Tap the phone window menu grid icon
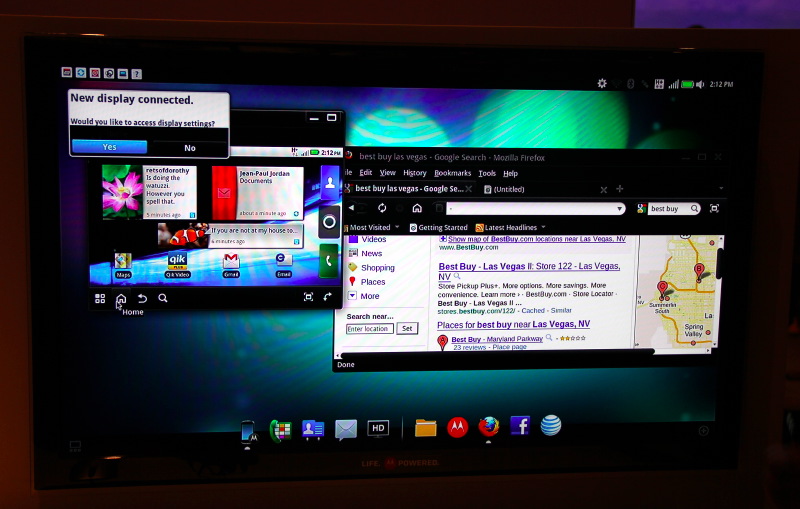 pyautogui.click(x=100, y=298)
